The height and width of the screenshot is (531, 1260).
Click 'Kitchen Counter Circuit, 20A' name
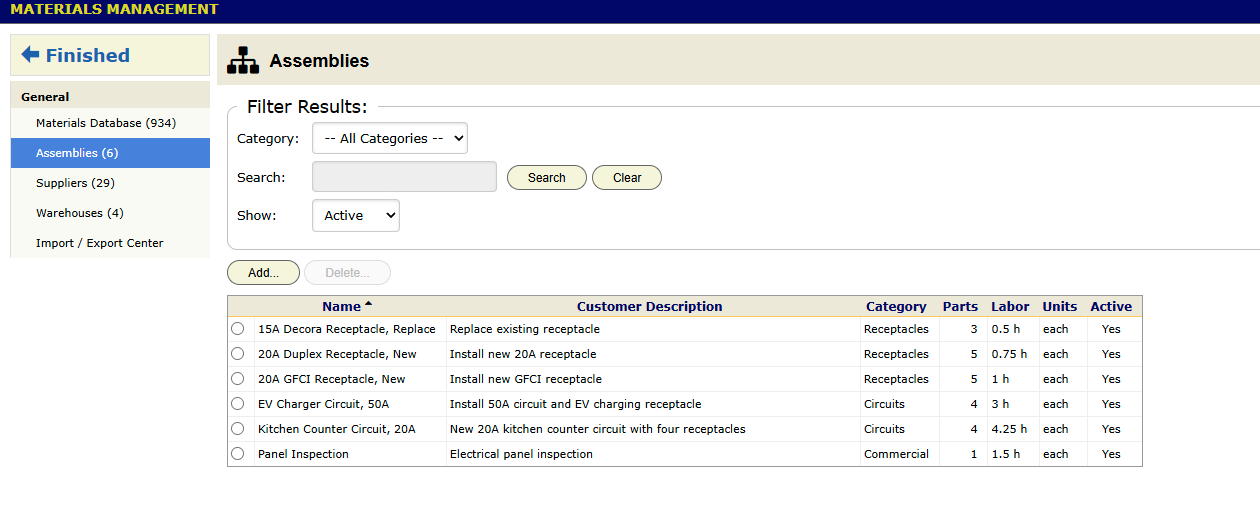337,429
